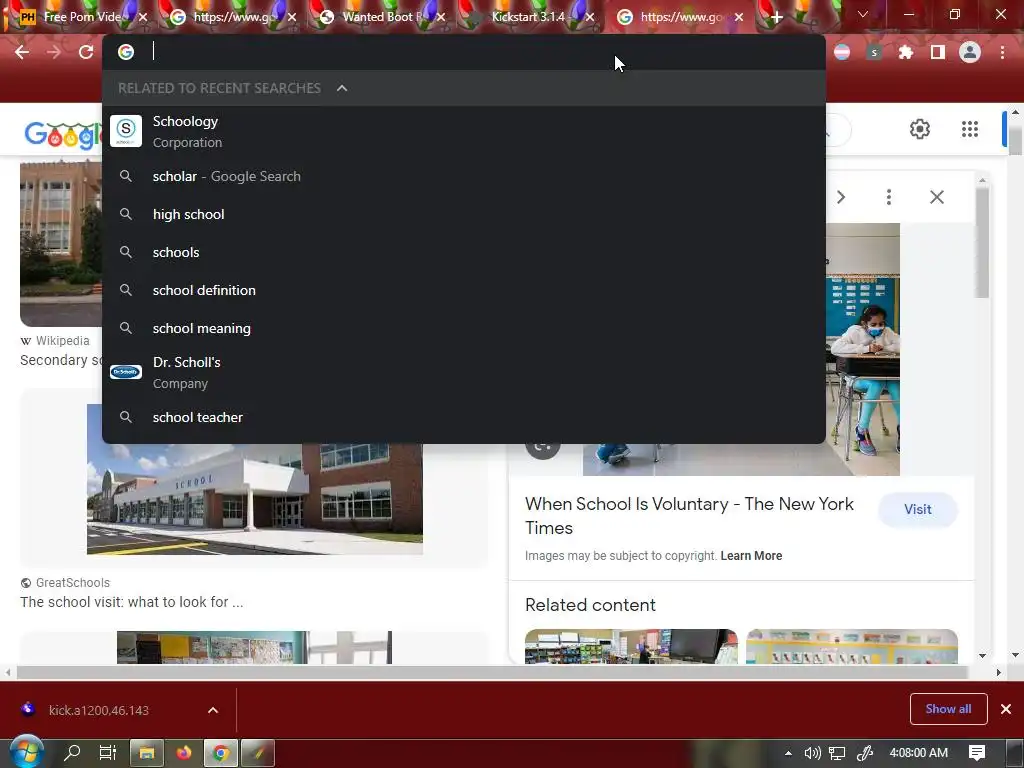Open Chrome three-dot menu
Image resolution: width=1024 pixels, height=768 pixels.
click(x=1002, y=52)
